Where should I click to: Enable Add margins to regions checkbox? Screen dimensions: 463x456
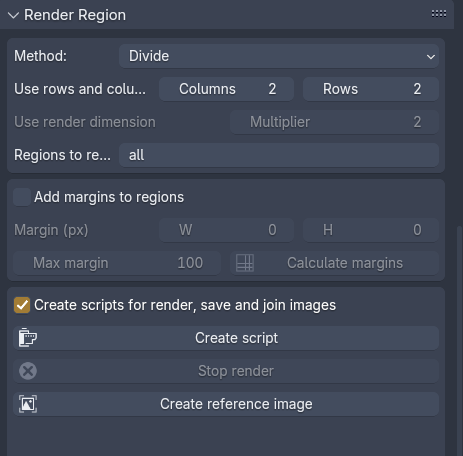(22, 197)
